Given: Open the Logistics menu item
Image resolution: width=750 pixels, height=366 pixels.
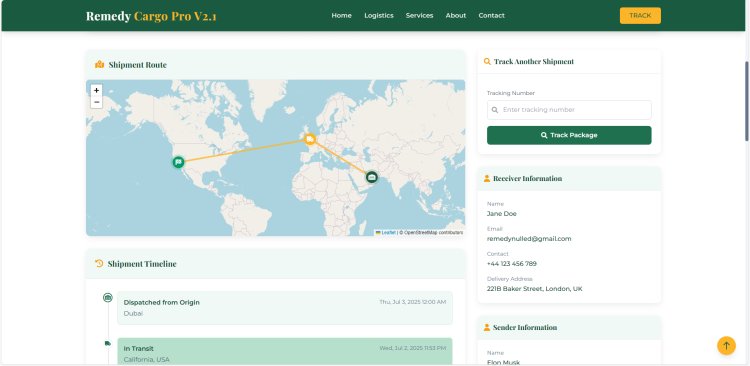Looking at the screenshot, I should point(379,15).
